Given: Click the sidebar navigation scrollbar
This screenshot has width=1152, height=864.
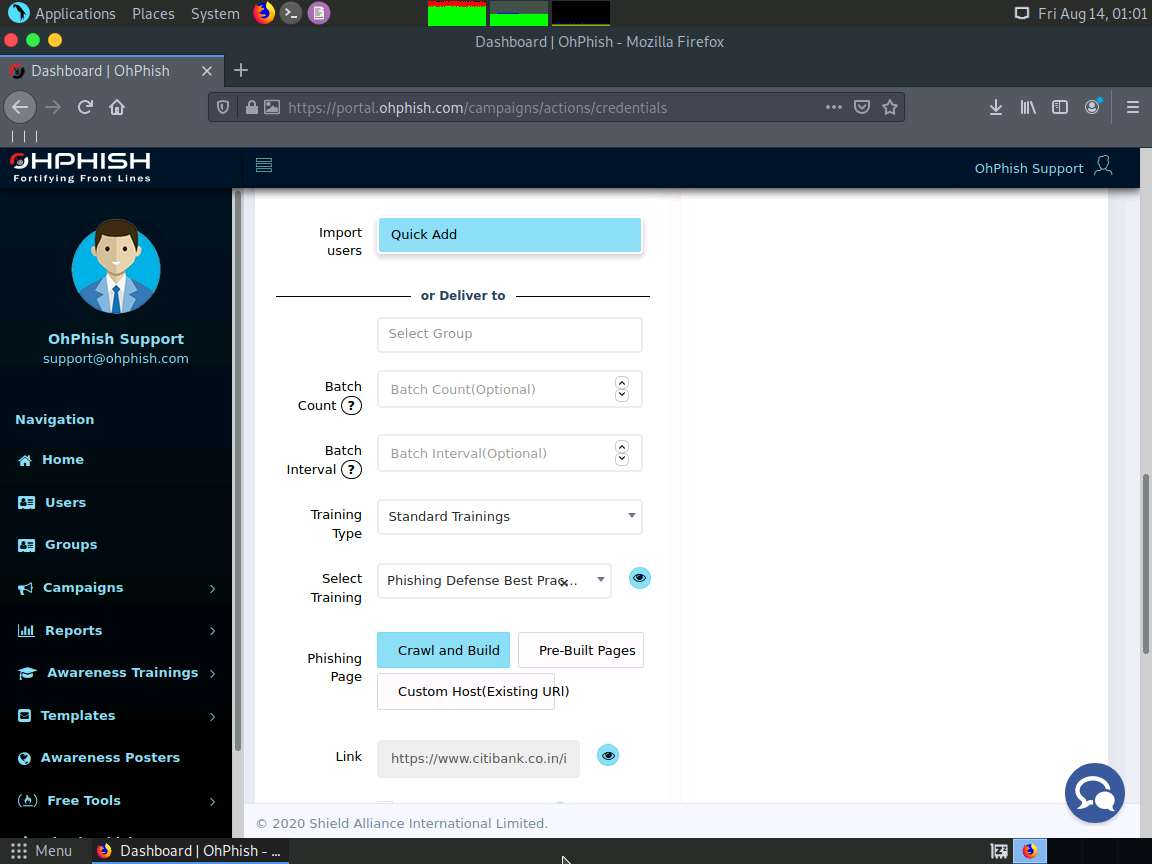Looking at the screenshot, I should coord(237,470).
